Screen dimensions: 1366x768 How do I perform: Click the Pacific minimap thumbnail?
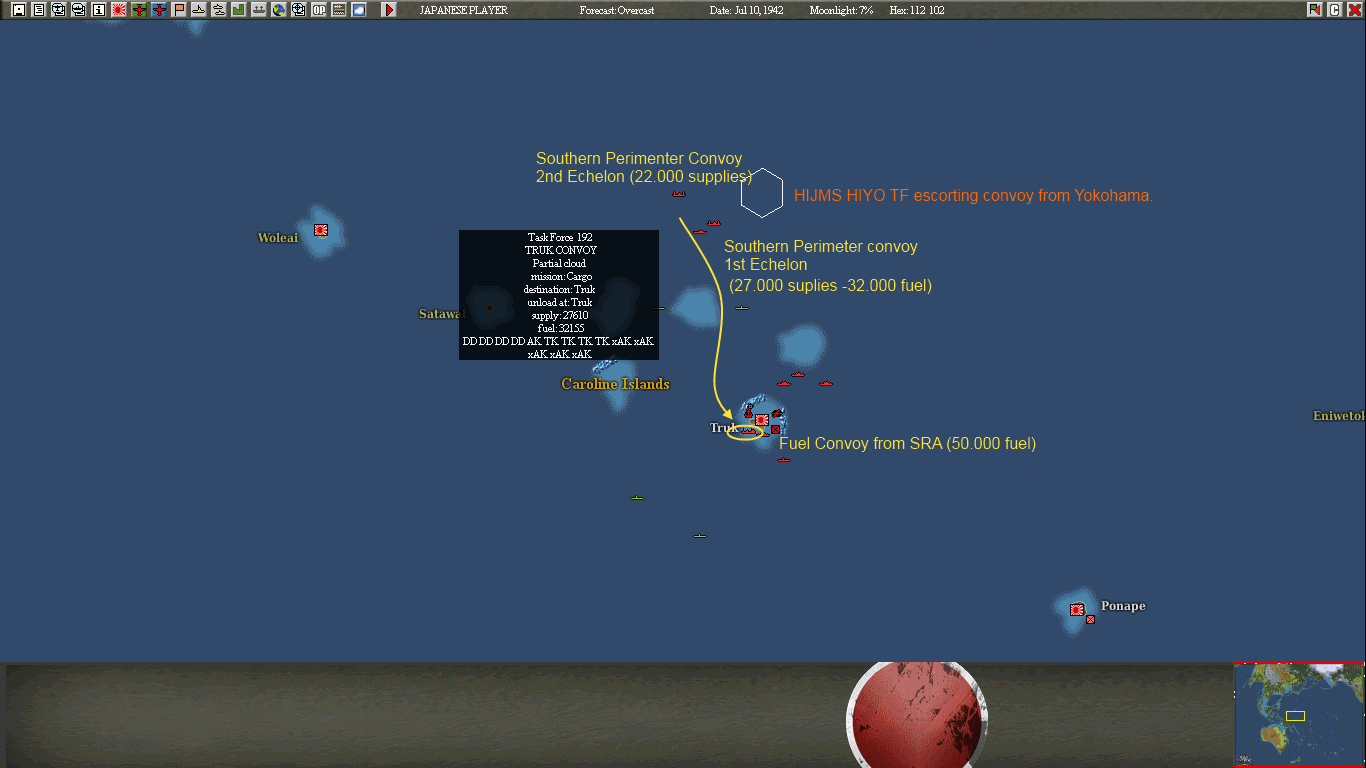tap(1299, 715)
